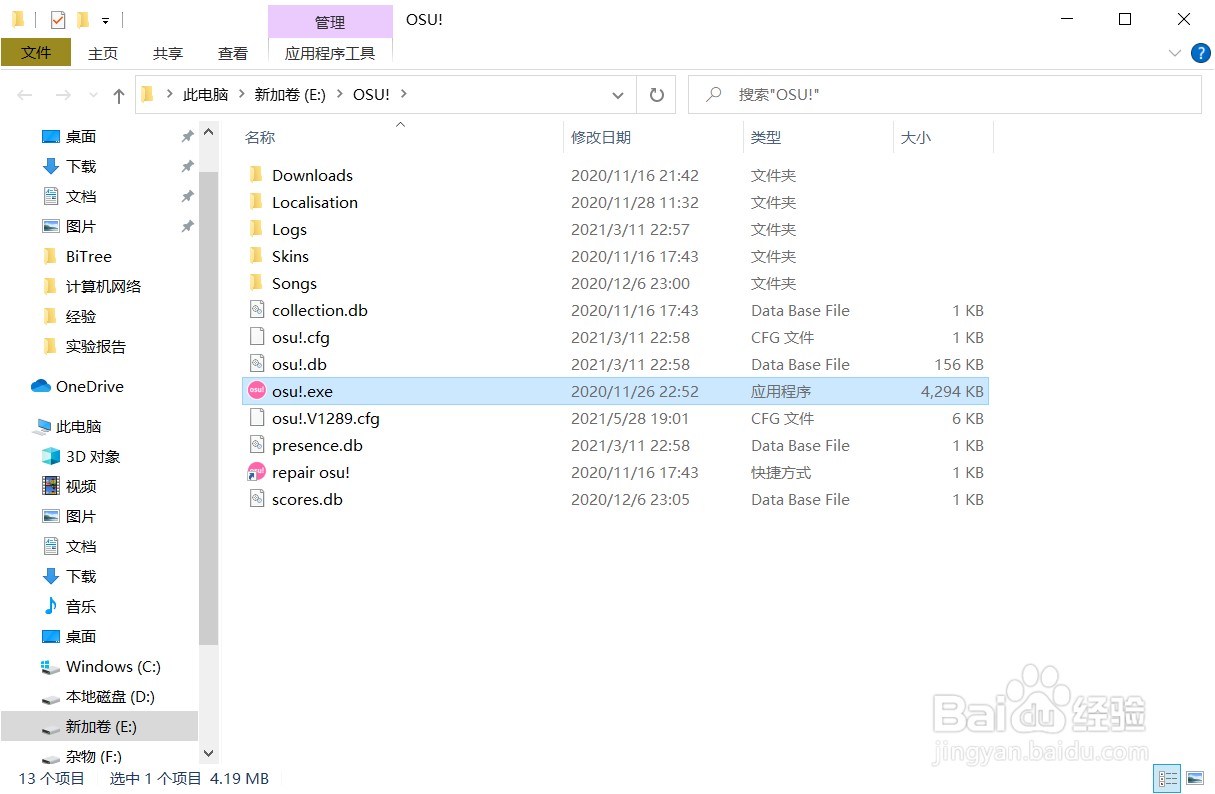The width and height of the screenshot is (1215, 794).
Task: Click the new folder icon in quick access toolbar
Action: (82, 19)
